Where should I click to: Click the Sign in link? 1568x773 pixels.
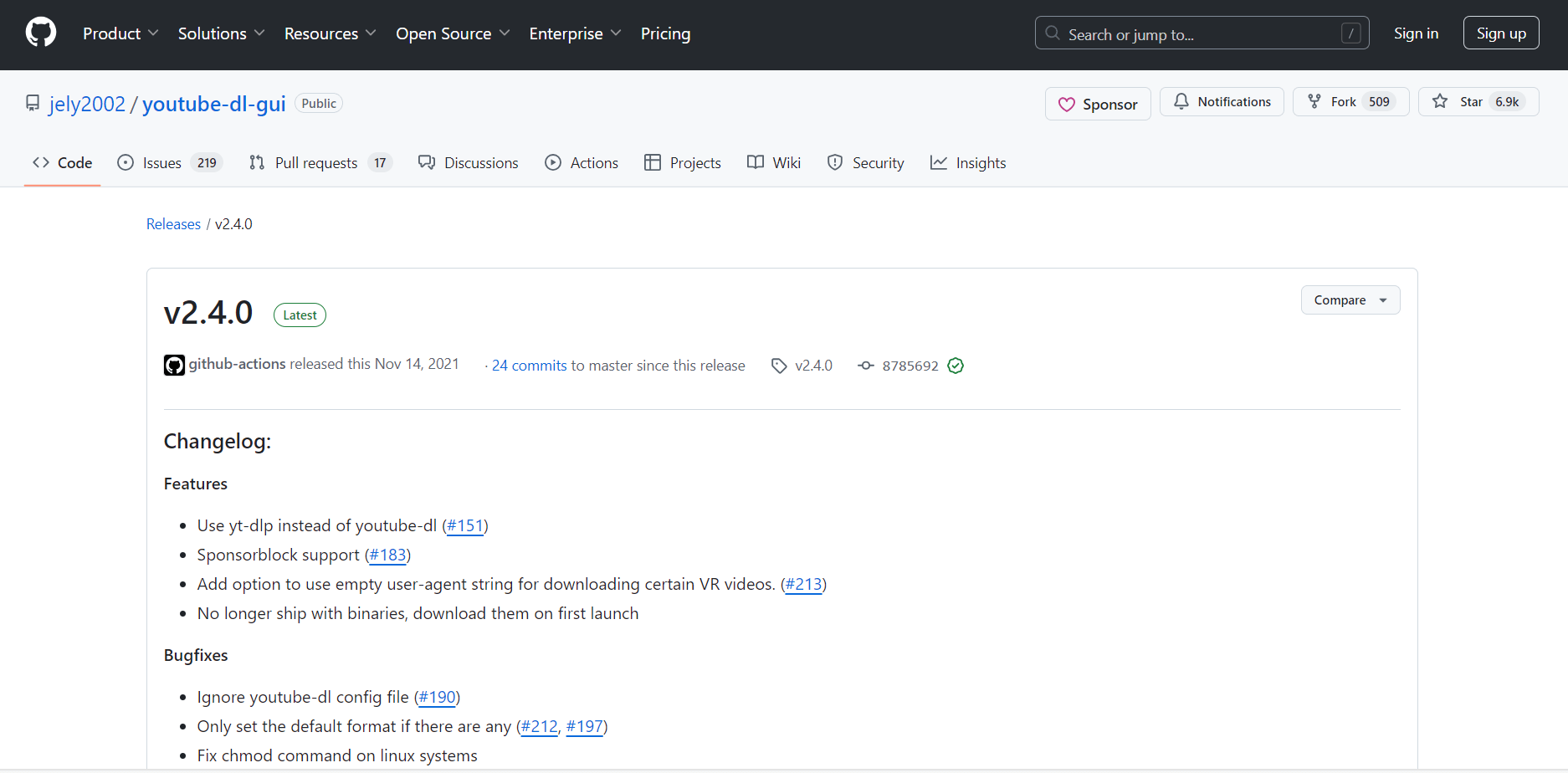click(x=1416, y=33)
